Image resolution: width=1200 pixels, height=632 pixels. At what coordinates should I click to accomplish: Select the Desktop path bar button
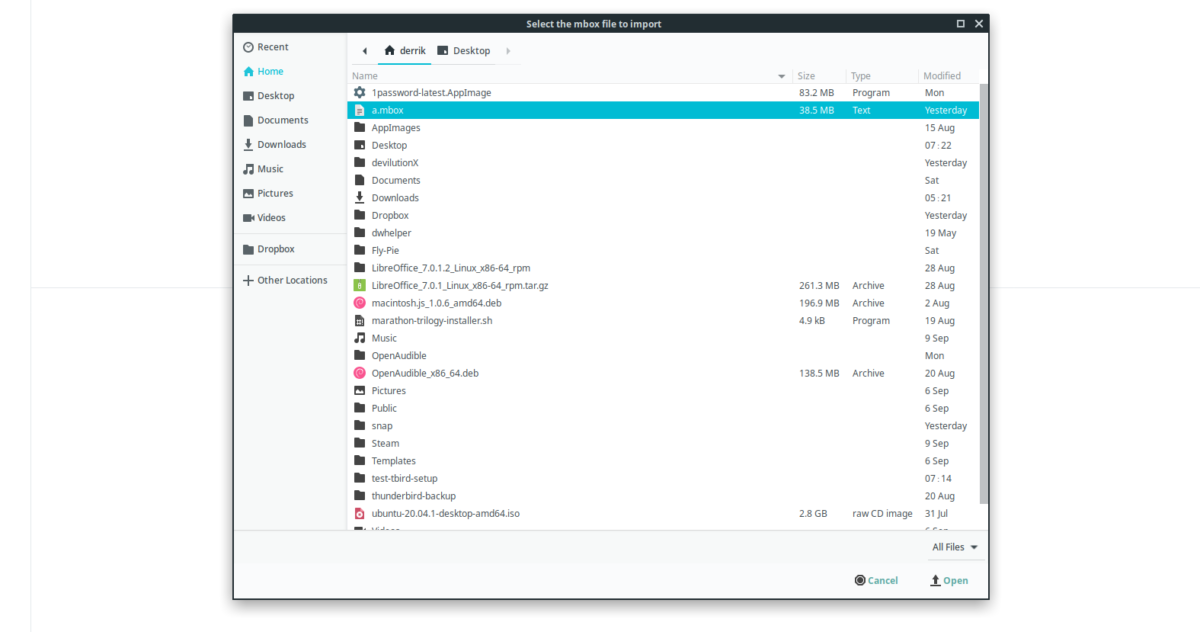pyautogui.click(x=464, y=51)
